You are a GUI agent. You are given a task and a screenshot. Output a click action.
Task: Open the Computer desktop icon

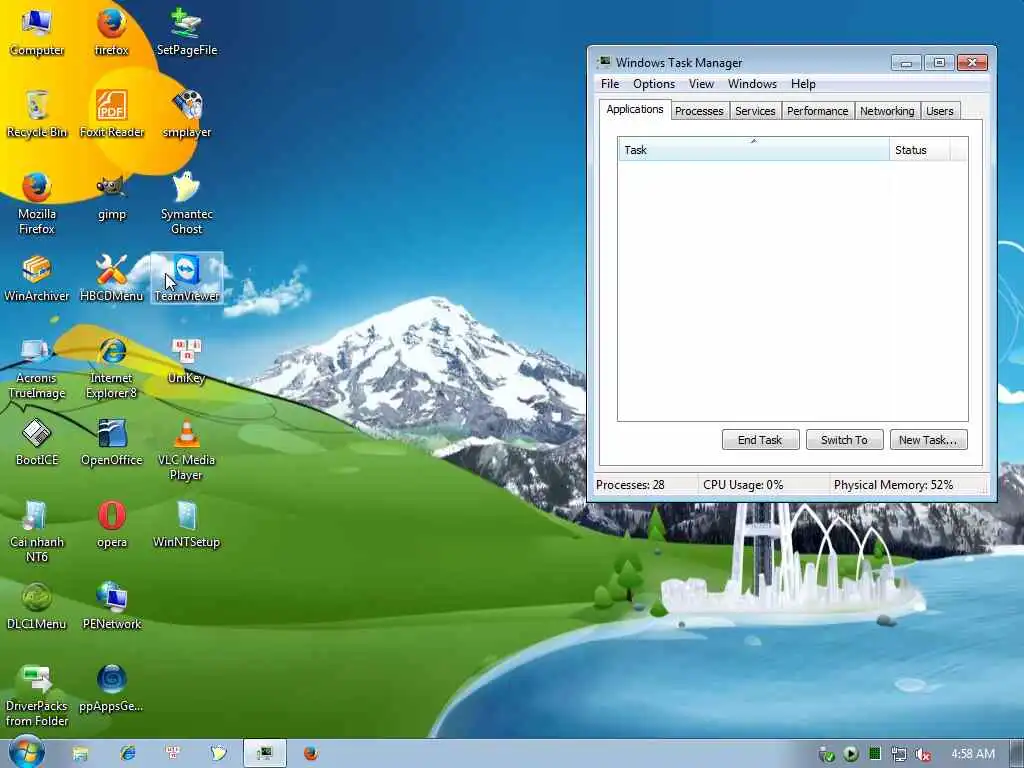[37, 31]
